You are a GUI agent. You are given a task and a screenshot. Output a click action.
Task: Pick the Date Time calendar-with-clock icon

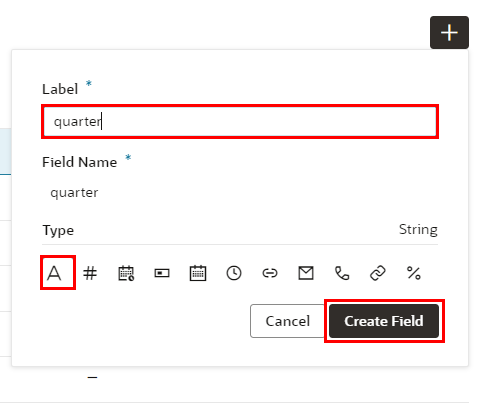coord(126,273)
